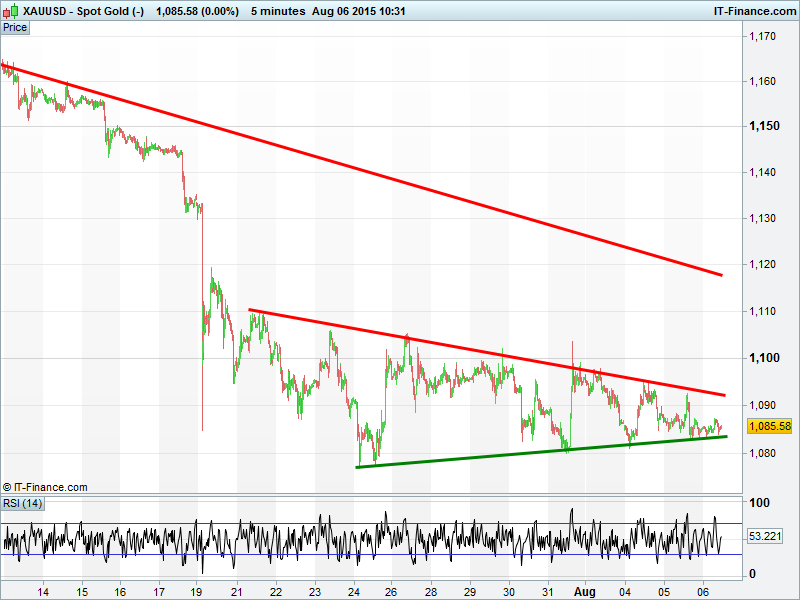Viewport: 800px width, 600px height.
Task: Click the orange 1,085.58 current price tag
Action: click(770, 426)
